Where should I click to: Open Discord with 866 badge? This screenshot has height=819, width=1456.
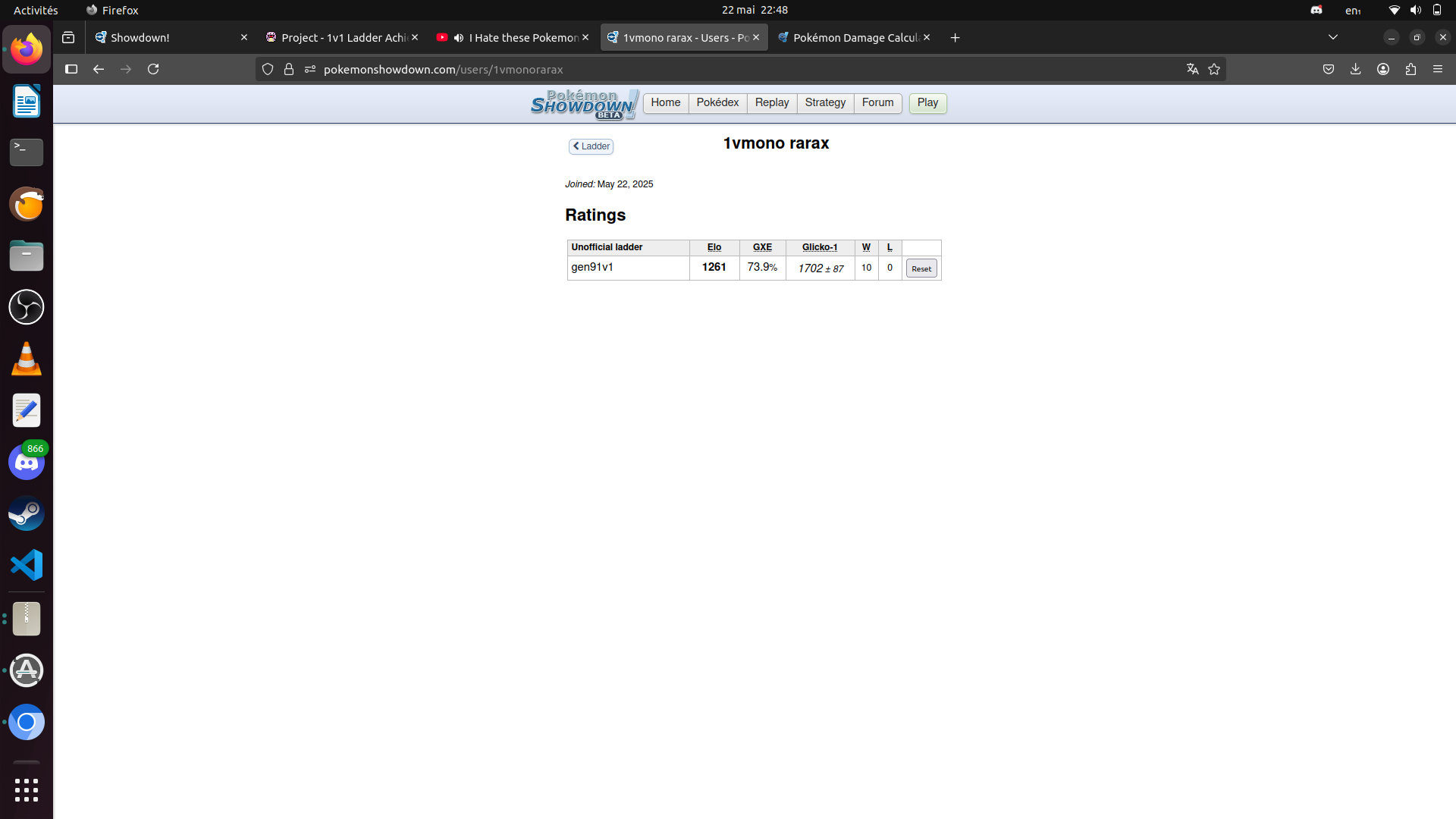pos(27,462)
